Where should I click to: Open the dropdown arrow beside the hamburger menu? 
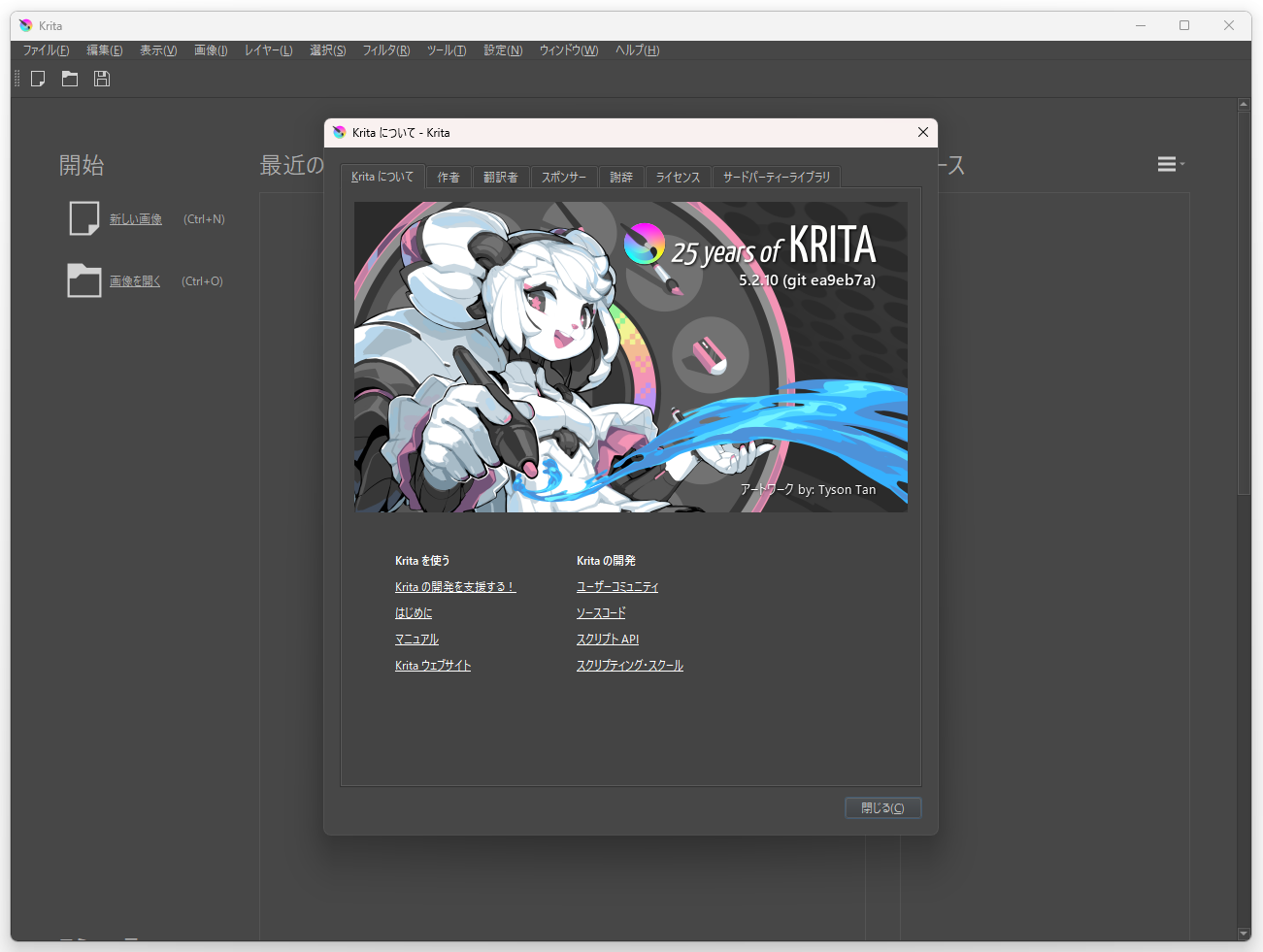coord(1181,163)
